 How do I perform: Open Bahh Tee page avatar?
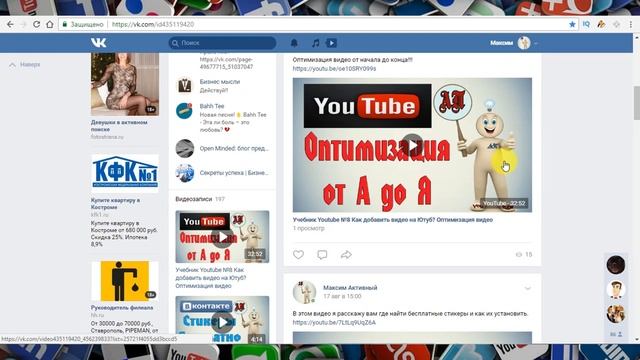pyautogui.click(x=184, y=111)
